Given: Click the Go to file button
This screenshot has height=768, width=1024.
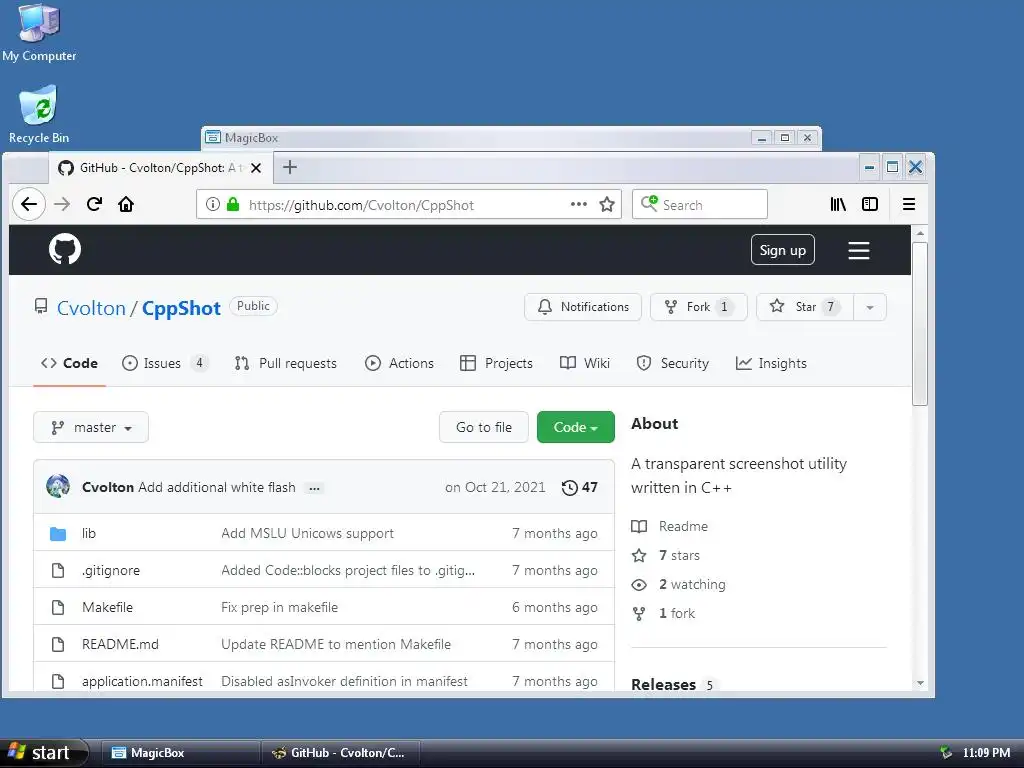Looking at the screenshot, I should 483,427.
